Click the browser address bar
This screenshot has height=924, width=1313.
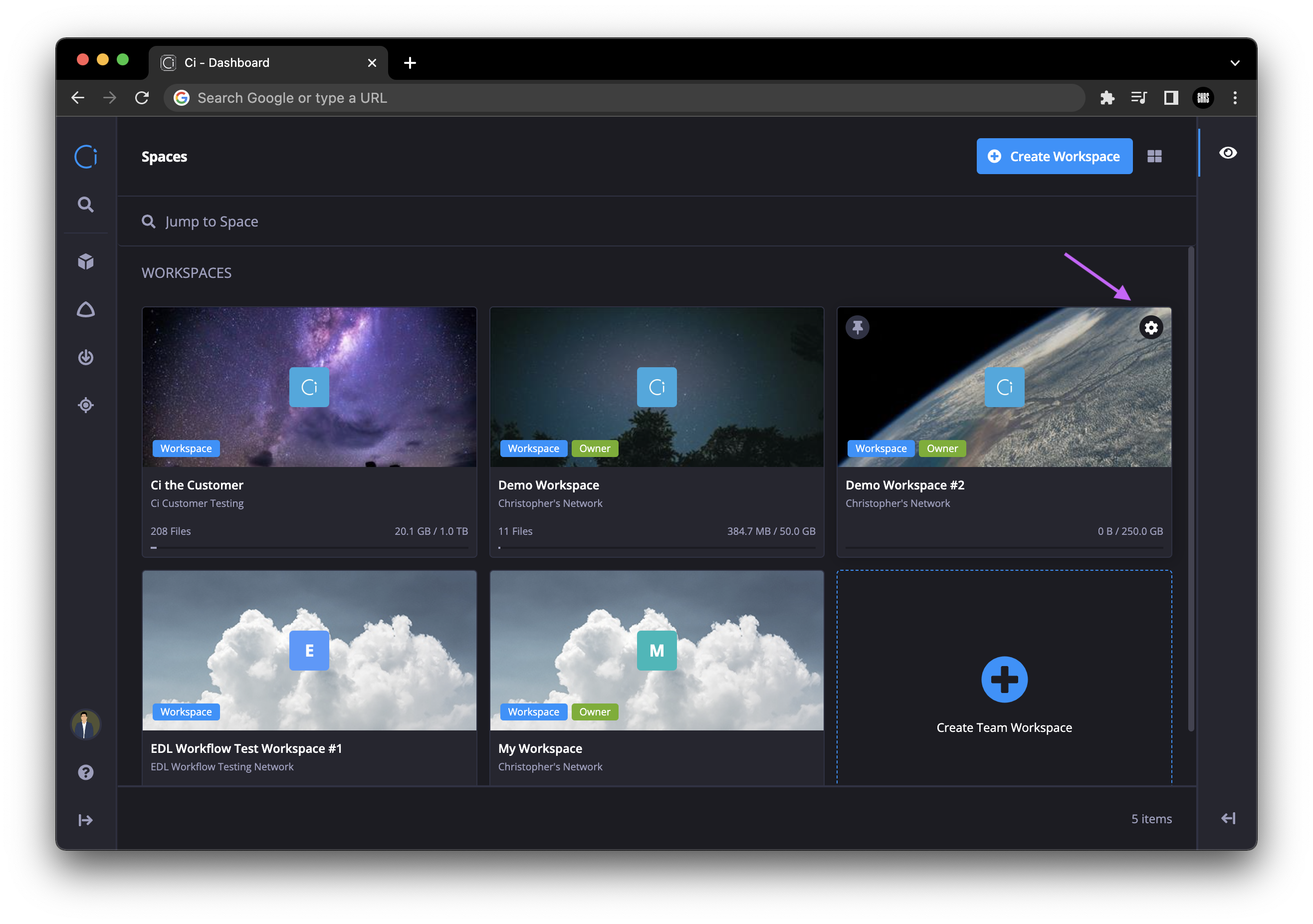pos(625,98)
